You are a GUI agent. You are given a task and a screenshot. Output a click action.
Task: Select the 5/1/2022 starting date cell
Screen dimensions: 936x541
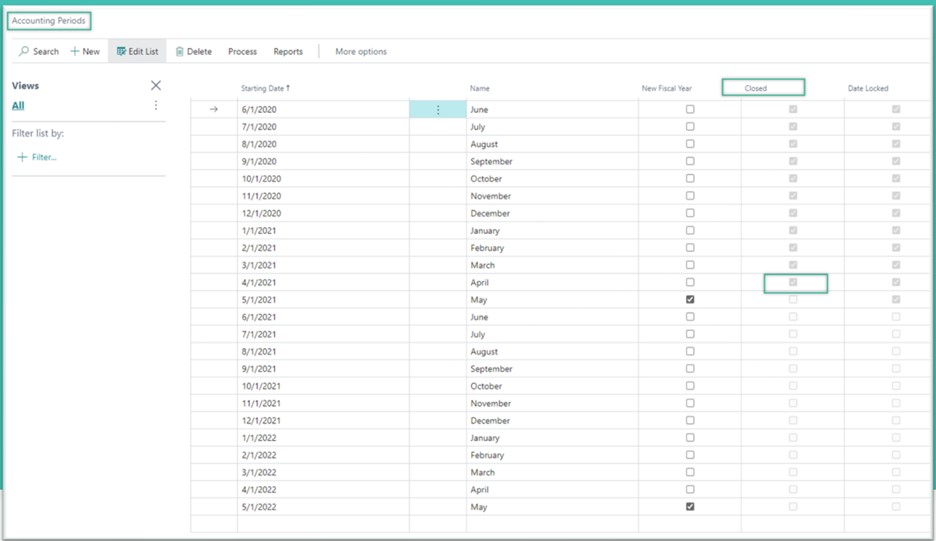pos(323,506)
